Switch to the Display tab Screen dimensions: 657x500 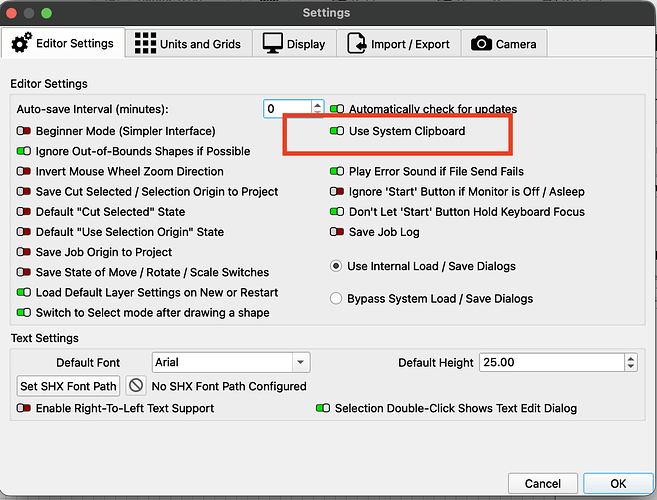coord(294,44)
